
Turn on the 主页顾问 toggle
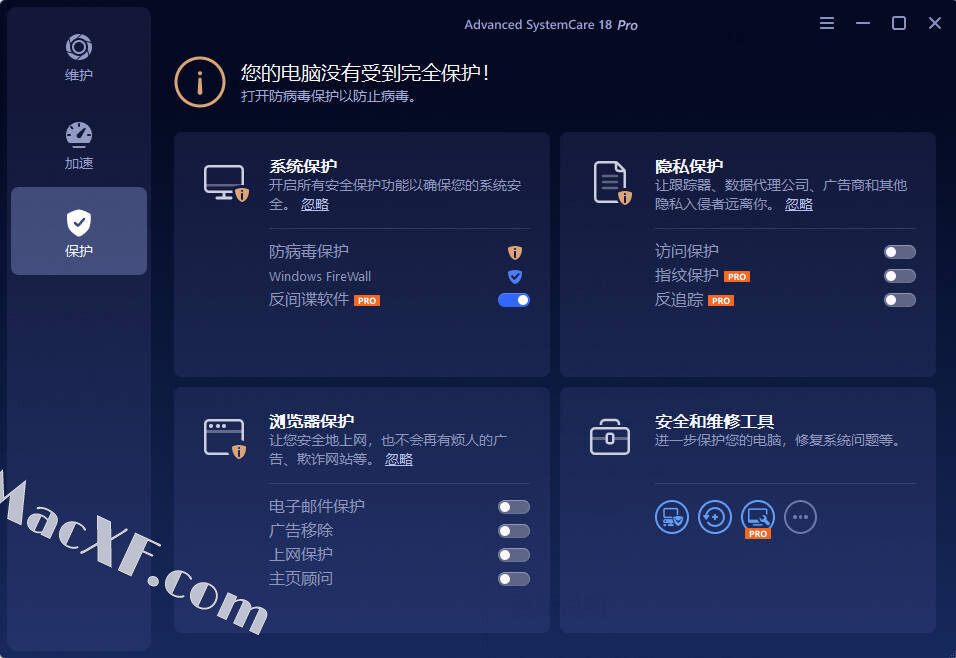coord(514,579)
